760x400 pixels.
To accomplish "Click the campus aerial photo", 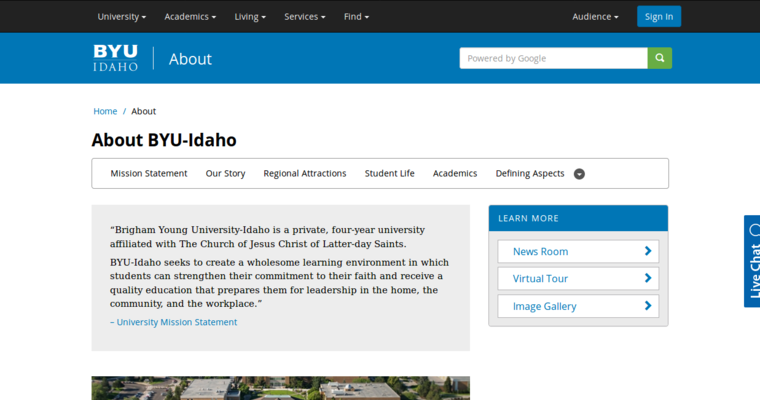I will pos(280,388).
